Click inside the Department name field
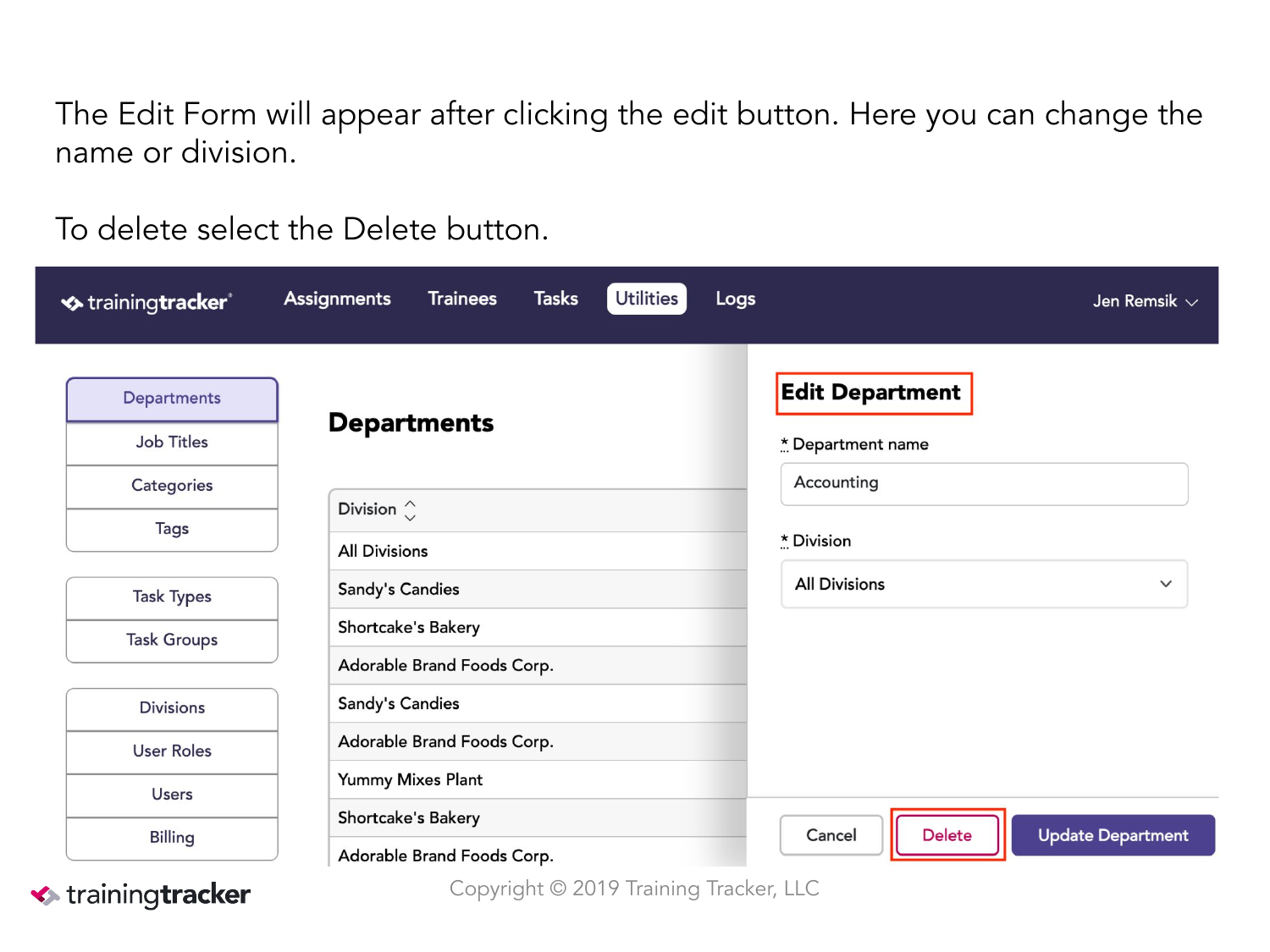Image resolution: width=1270 pixels, height=952 pixels. (x=984, y=484)
